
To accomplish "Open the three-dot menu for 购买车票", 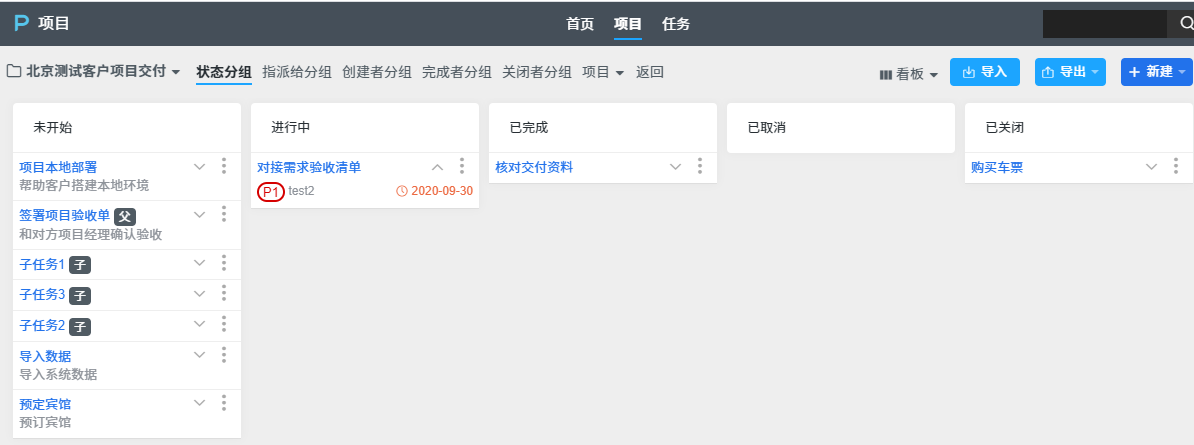I will [1176, 166].
